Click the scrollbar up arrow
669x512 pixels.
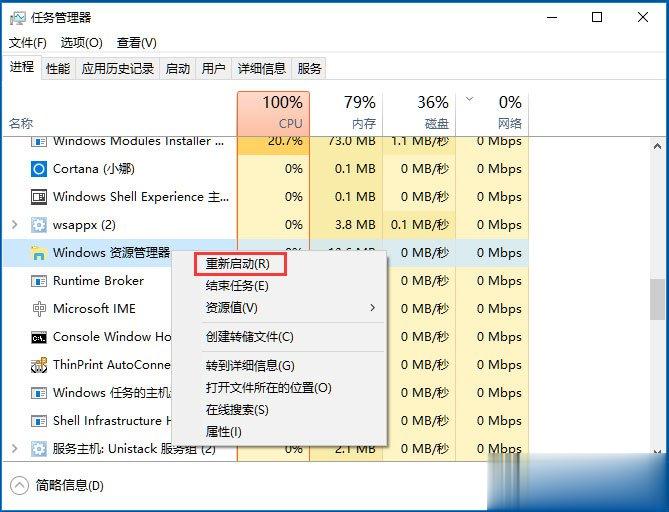(x=657, y=147)
